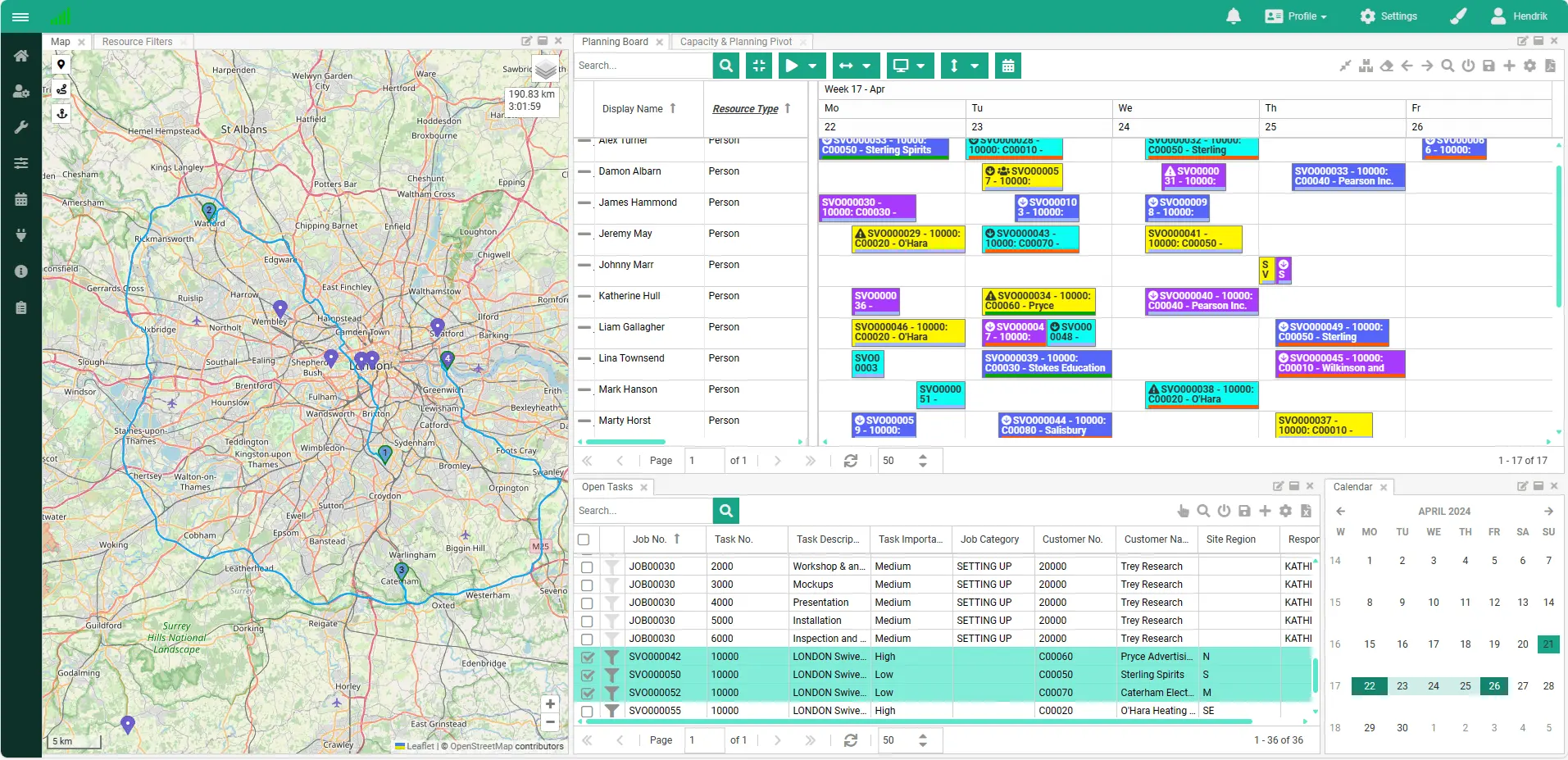Open the Profile dropdown

[x=1295, y=16]
